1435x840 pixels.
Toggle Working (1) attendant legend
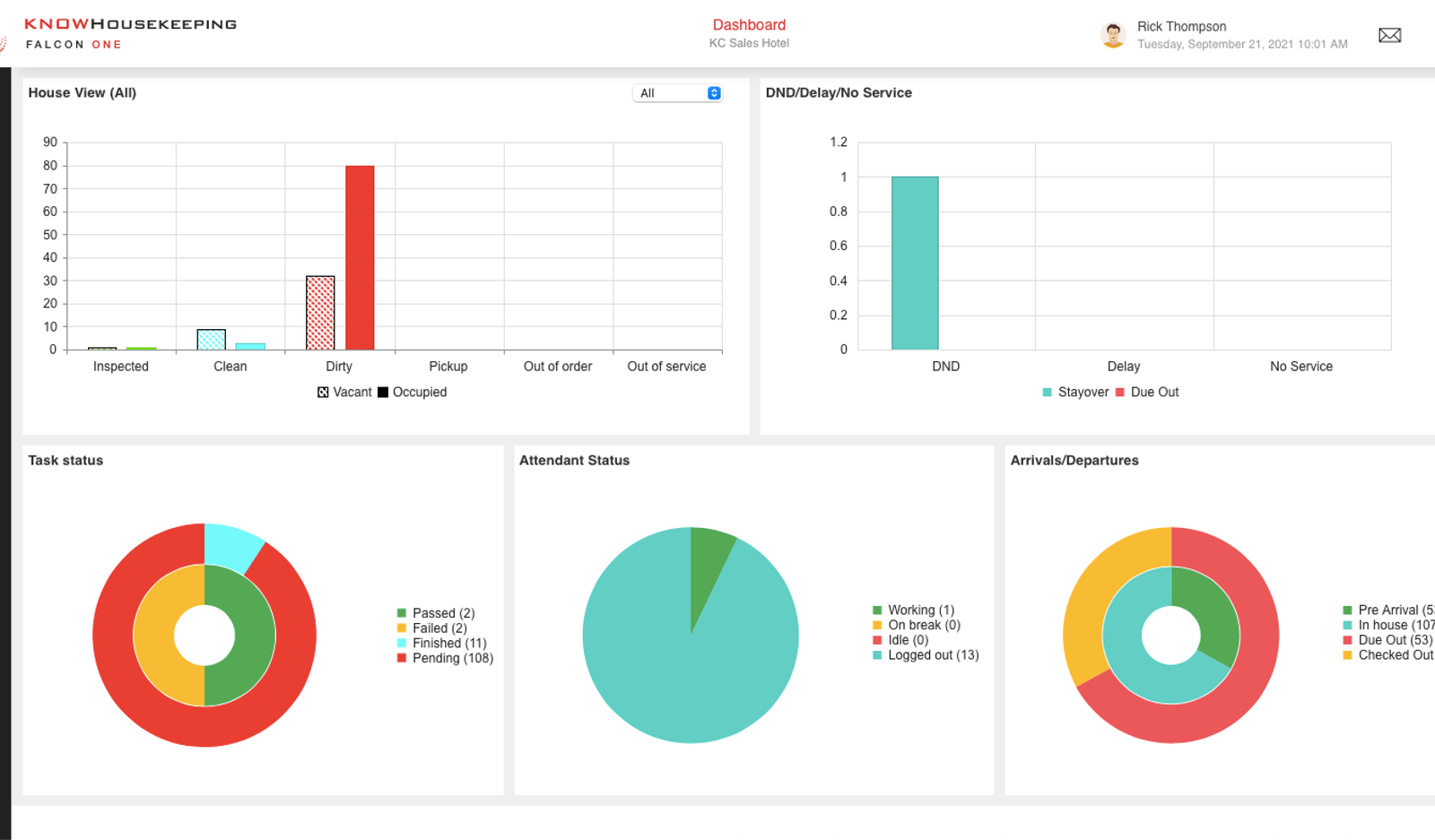click(913, 611)
